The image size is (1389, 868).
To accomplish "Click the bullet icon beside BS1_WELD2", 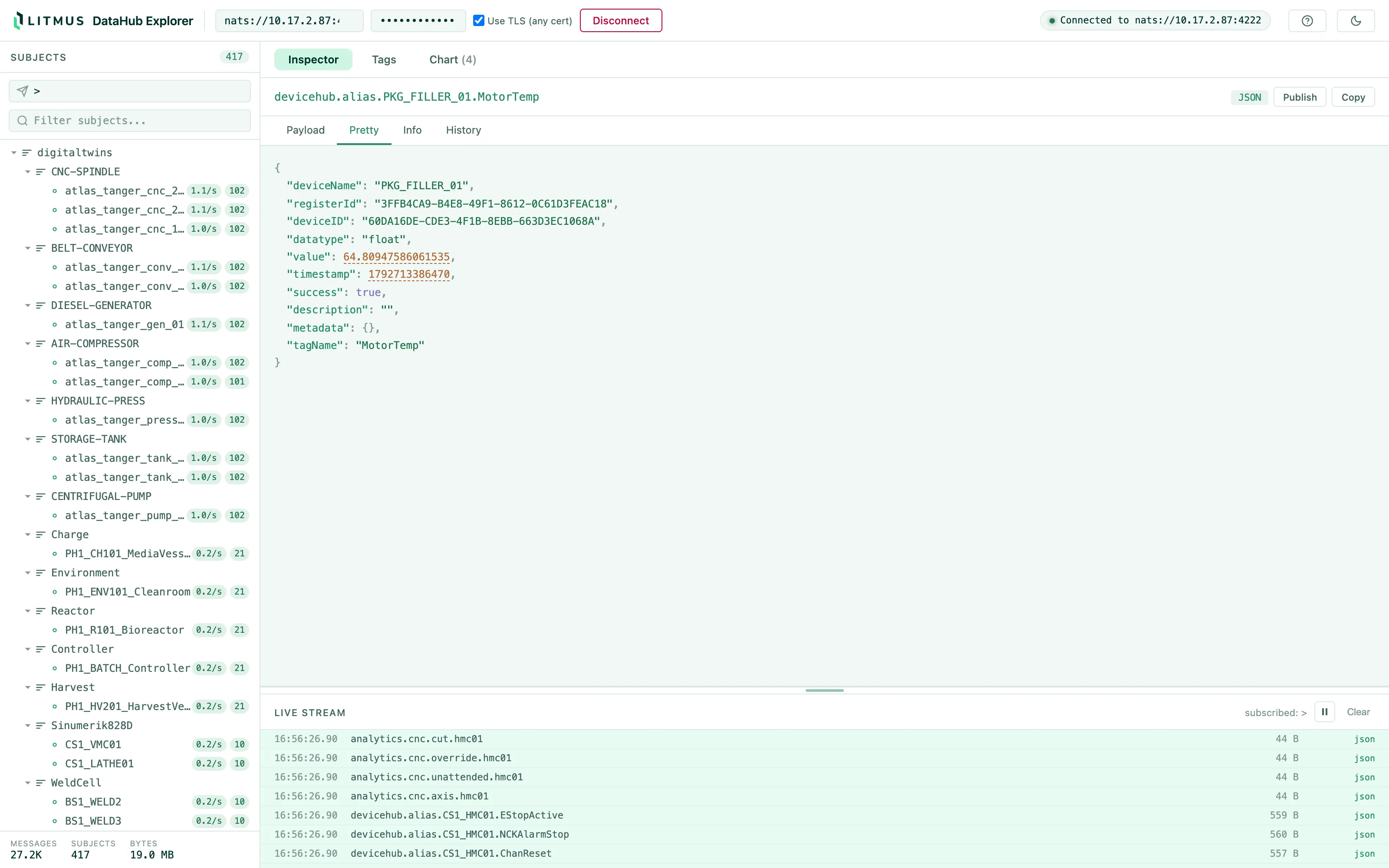I will (x=55, y=802).
